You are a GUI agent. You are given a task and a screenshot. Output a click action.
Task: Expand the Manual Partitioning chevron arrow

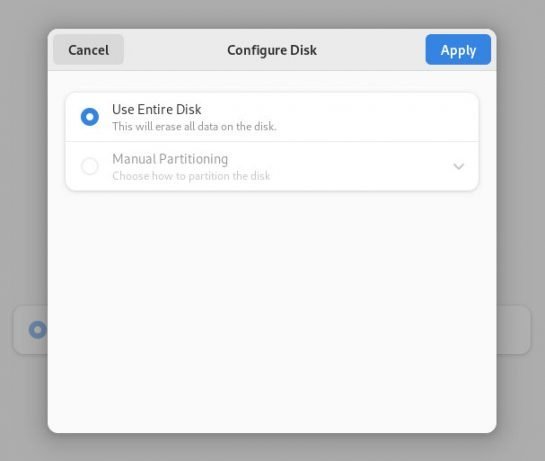[x=459, y=166]
